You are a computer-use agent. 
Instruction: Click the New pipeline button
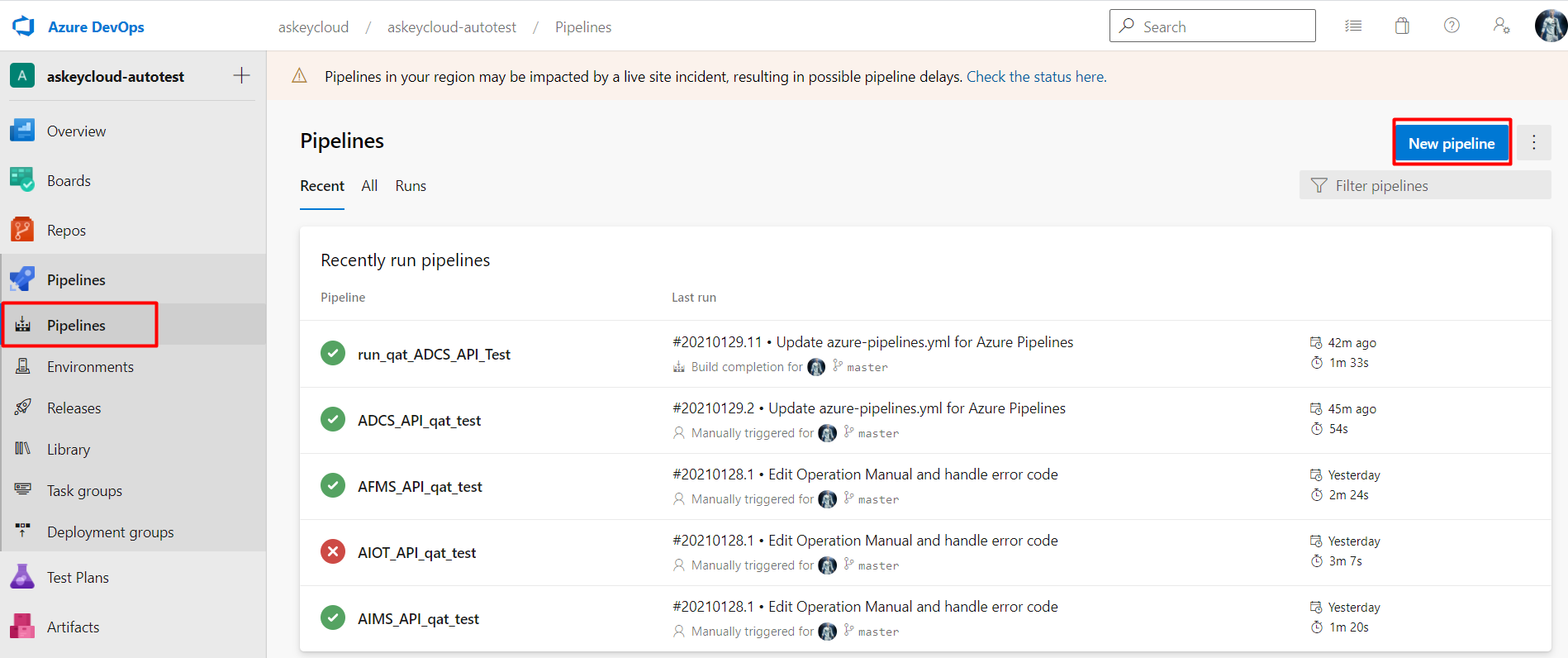pyautogui.click(x=1452, y=143)
